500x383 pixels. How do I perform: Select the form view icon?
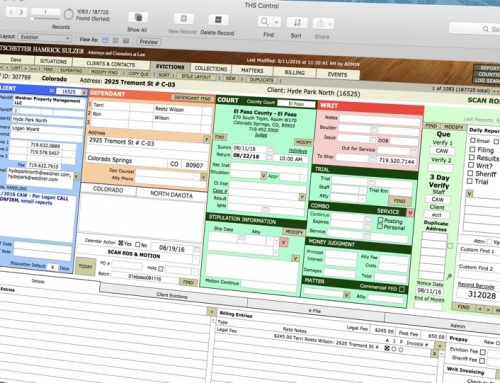click(x=105, y=40)
